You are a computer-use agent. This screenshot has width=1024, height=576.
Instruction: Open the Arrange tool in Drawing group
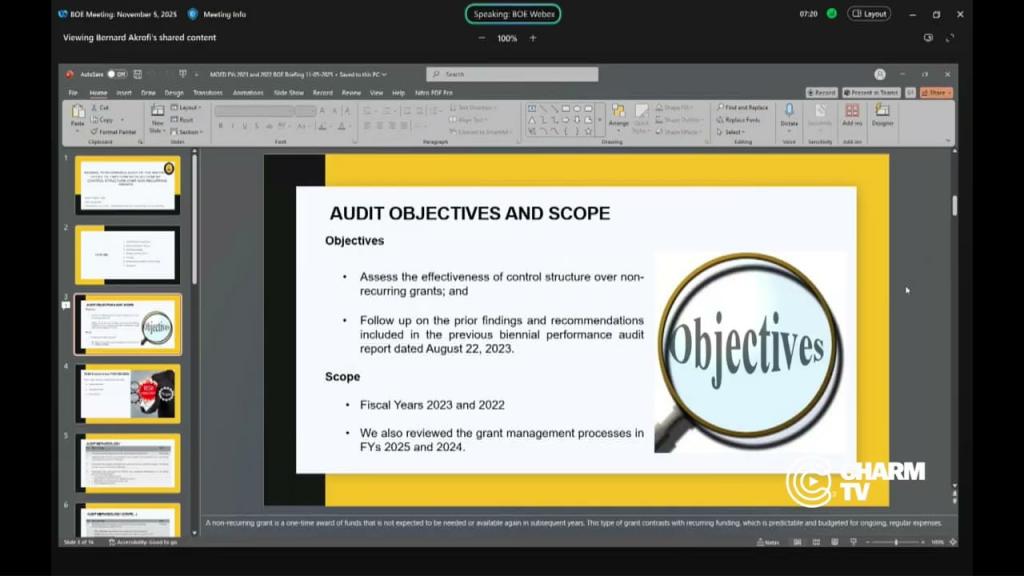tap(618, 116)
